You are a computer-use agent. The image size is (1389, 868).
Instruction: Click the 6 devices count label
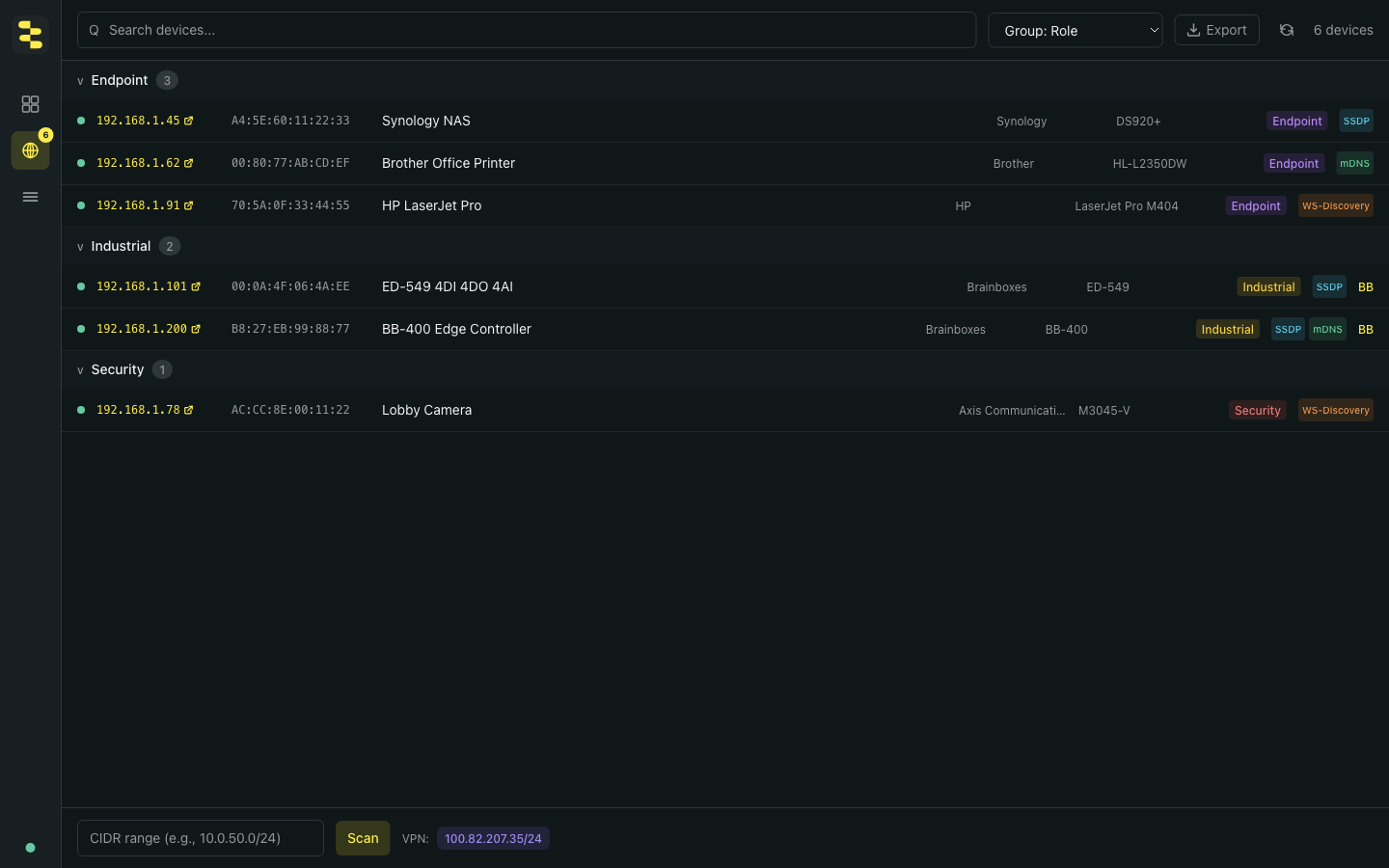point(1343,30)
